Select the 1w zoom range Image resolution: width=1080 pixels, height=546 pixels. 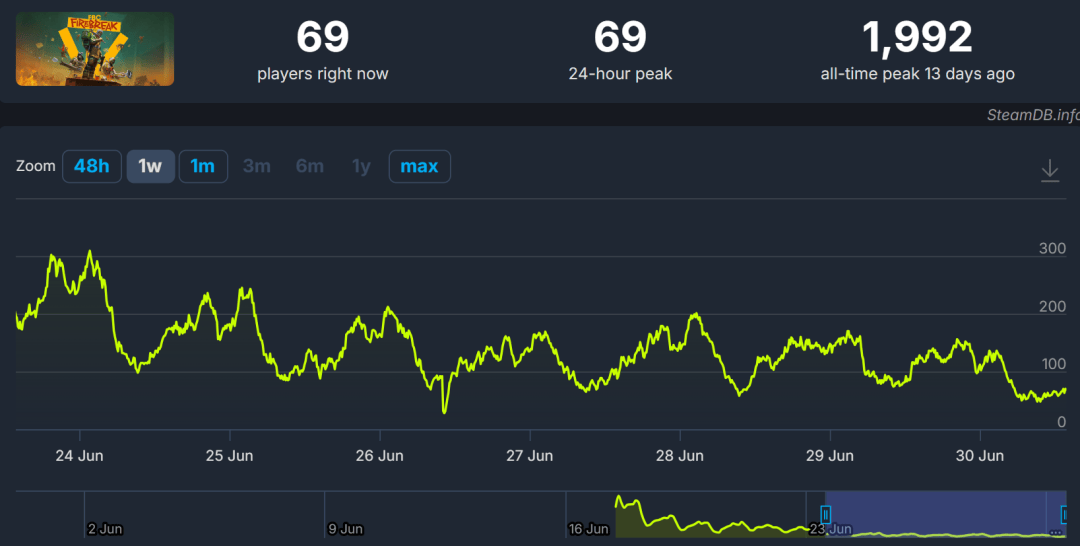pyautogui.click(x=150, y=167)
